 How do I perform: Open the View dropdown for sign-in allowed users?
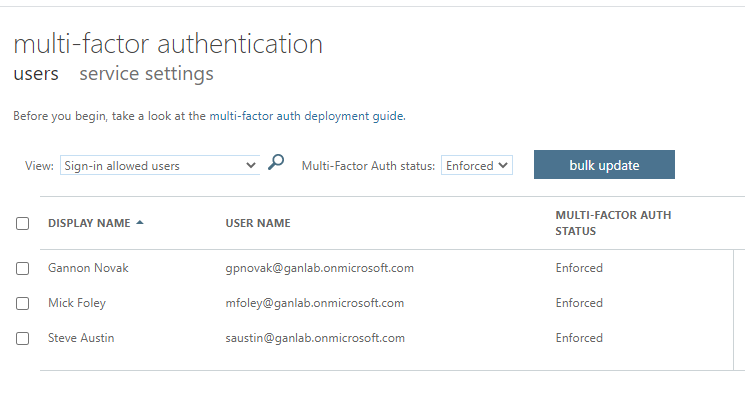click(159, 166)
